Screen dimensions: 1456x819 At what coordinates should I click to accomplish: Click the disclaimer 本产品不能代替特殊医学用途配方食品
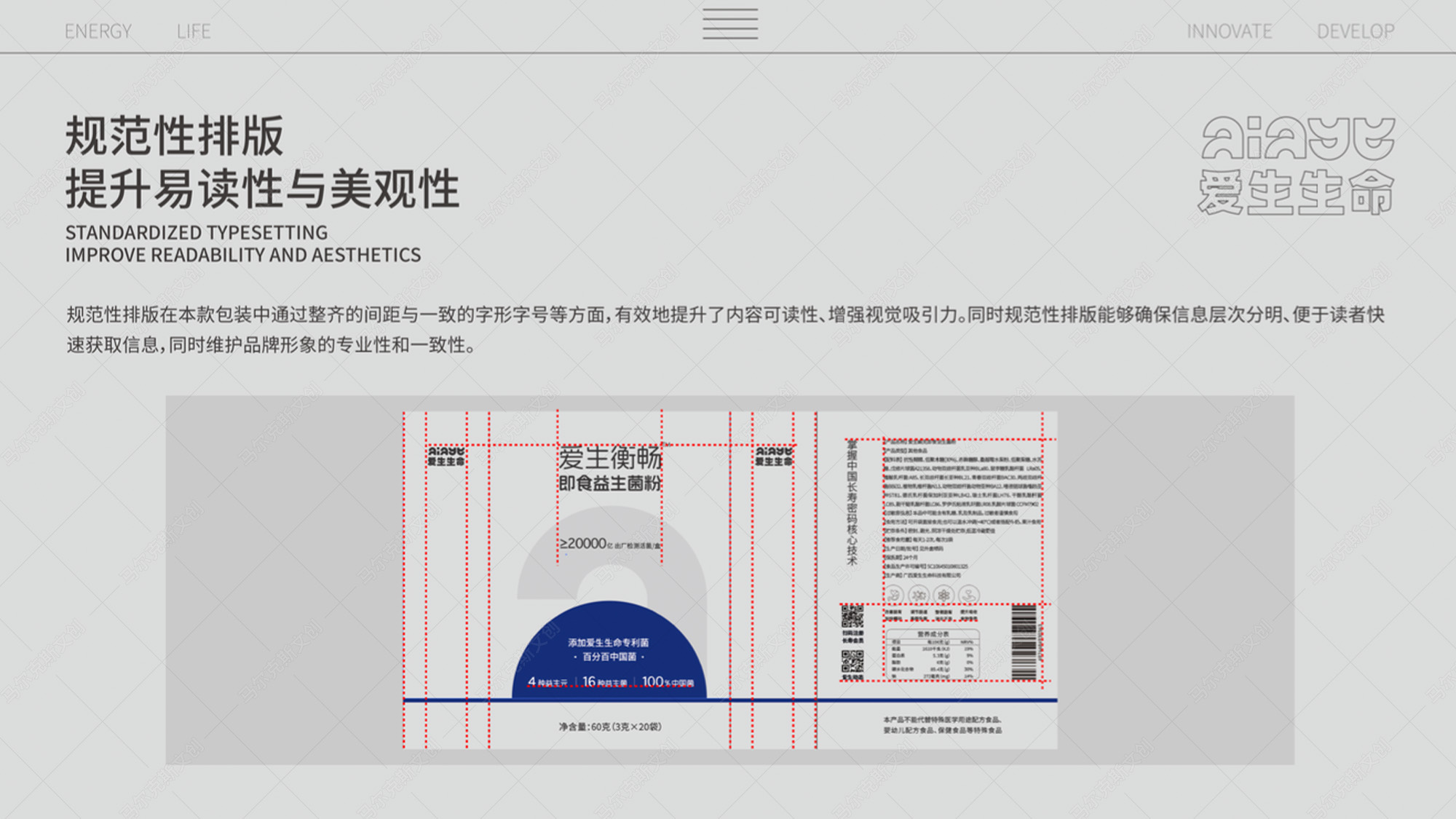[x=943, y=720]
